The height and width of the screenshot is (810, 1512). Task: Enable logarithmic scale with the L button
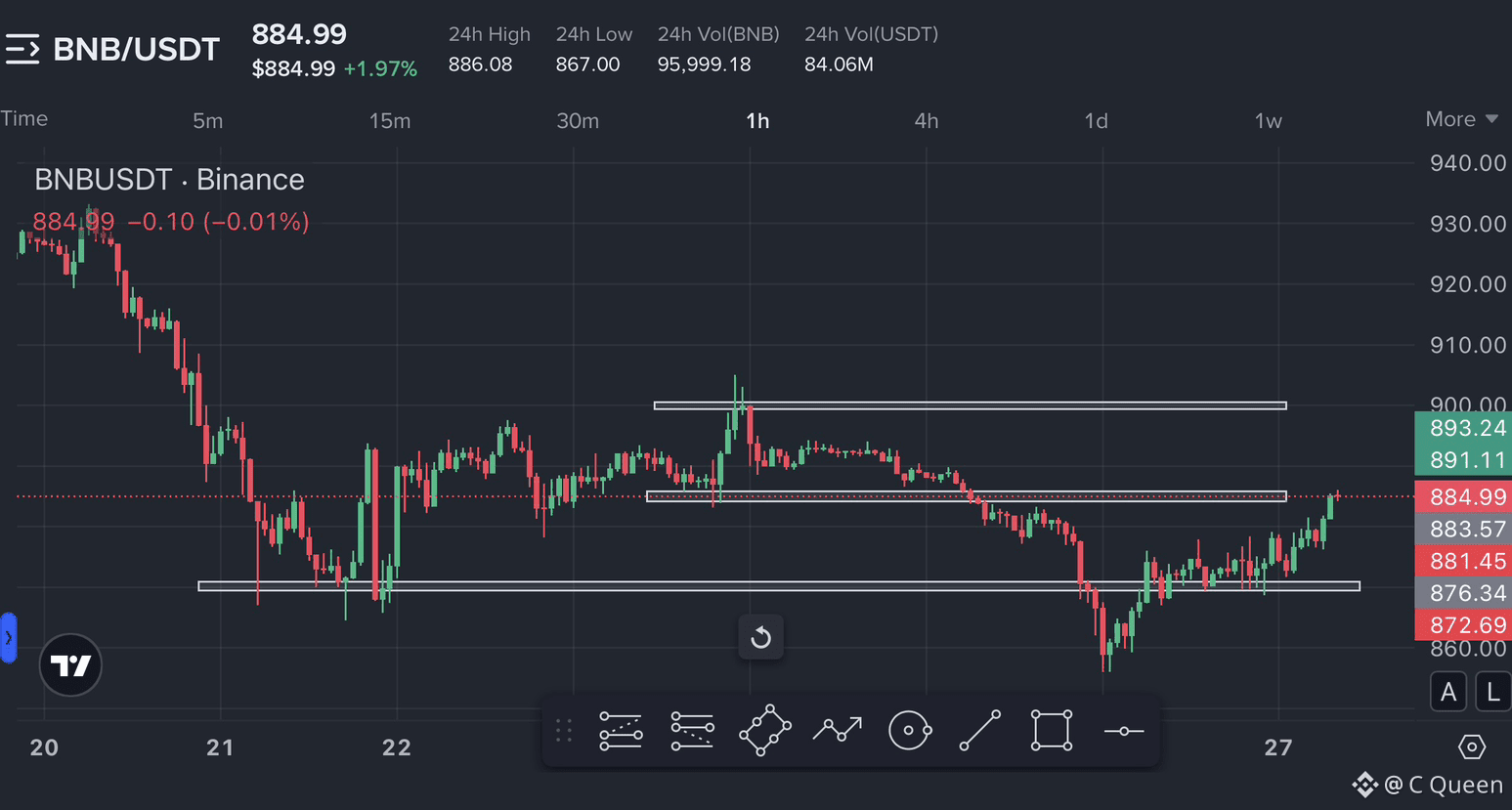[x=1492, y=691]
